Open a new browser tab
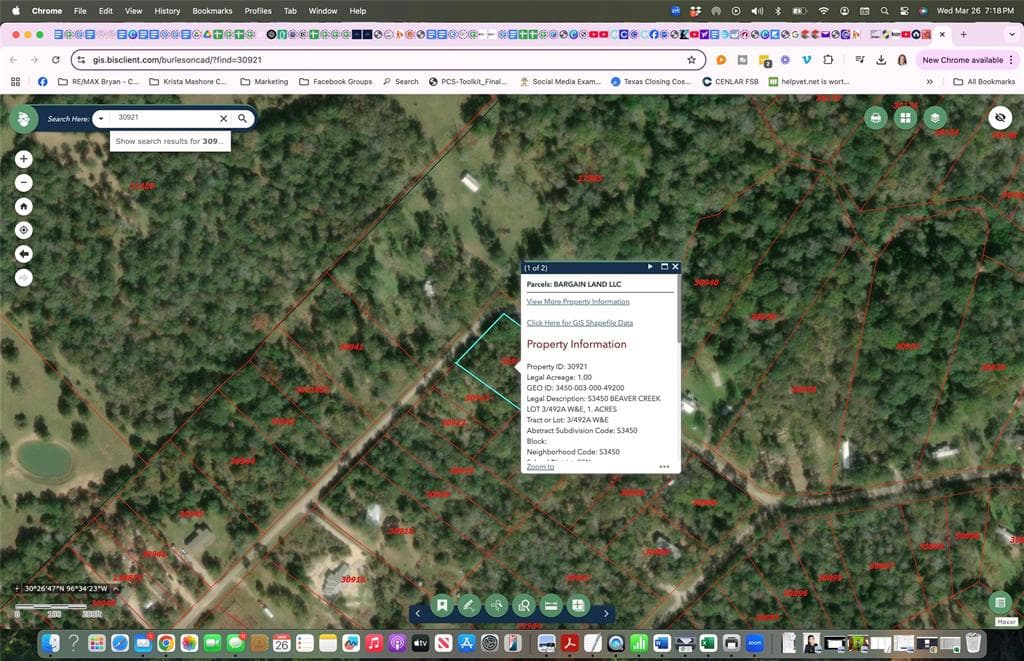This screenshot has width=1024, height=661. coord(963,35)
